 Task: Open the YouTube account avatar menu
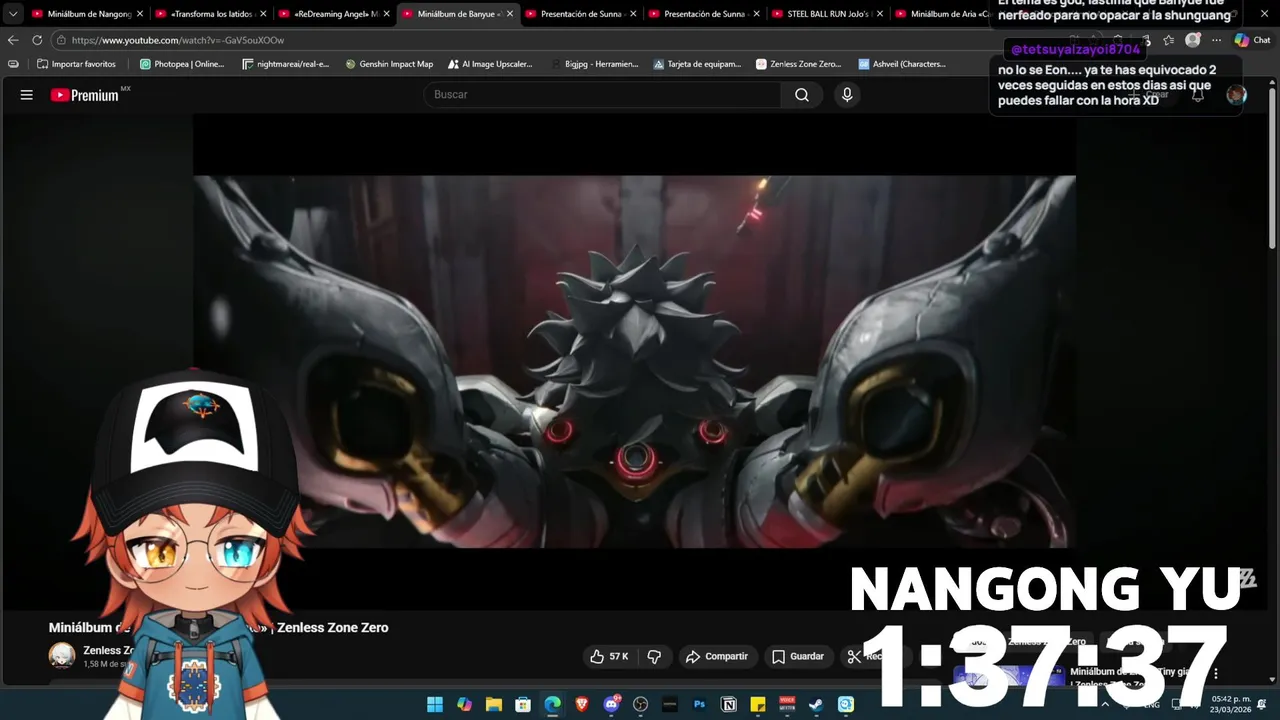tap(1236, 95)
